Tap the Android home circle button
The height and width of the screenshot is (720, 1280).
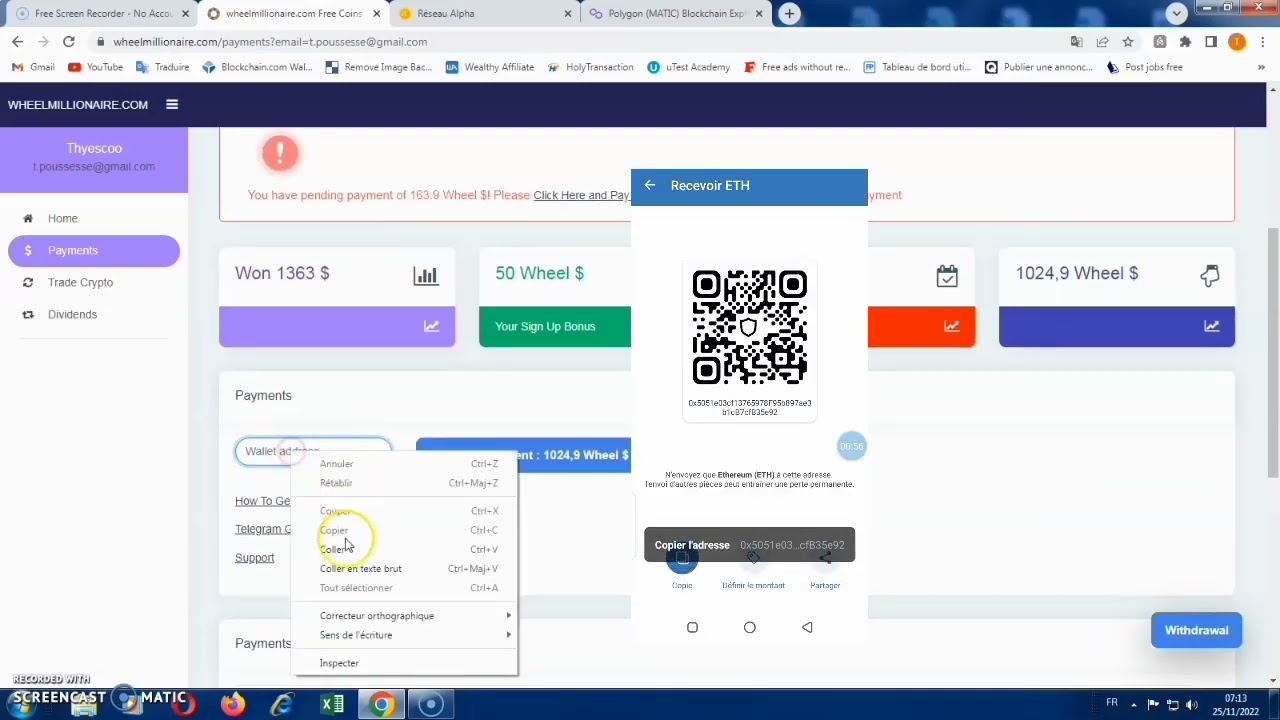coord(750,627)
